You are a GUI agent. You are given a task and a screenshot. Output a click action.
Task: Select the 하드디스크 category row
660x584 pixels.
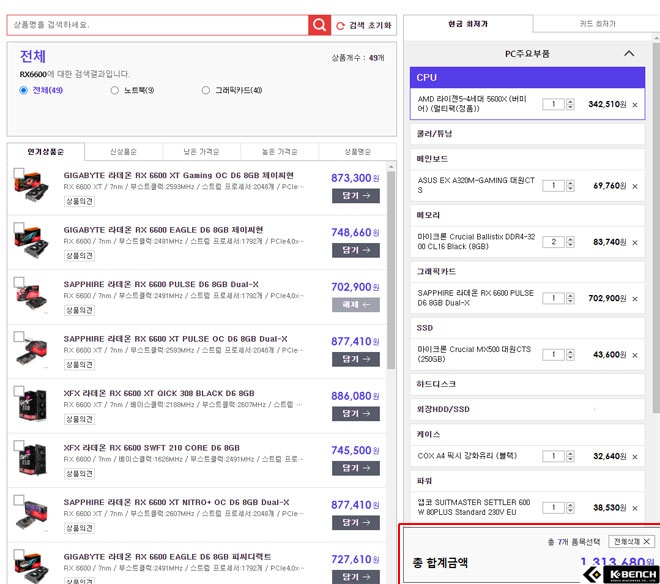(x=527, y=384)
